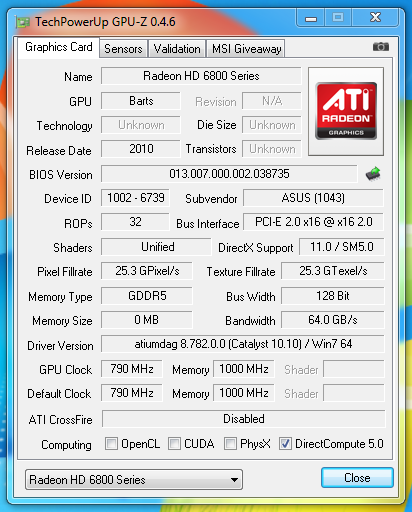Toggle the DirectCompute 5.0 checkbox

285,444
